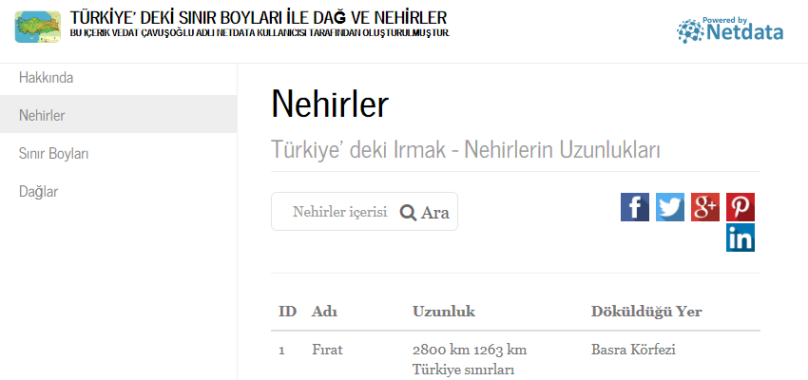The width and height of the screenshot is (808, 380).
Task: Click the Netdata logo
Action: [x=730, y=30]
